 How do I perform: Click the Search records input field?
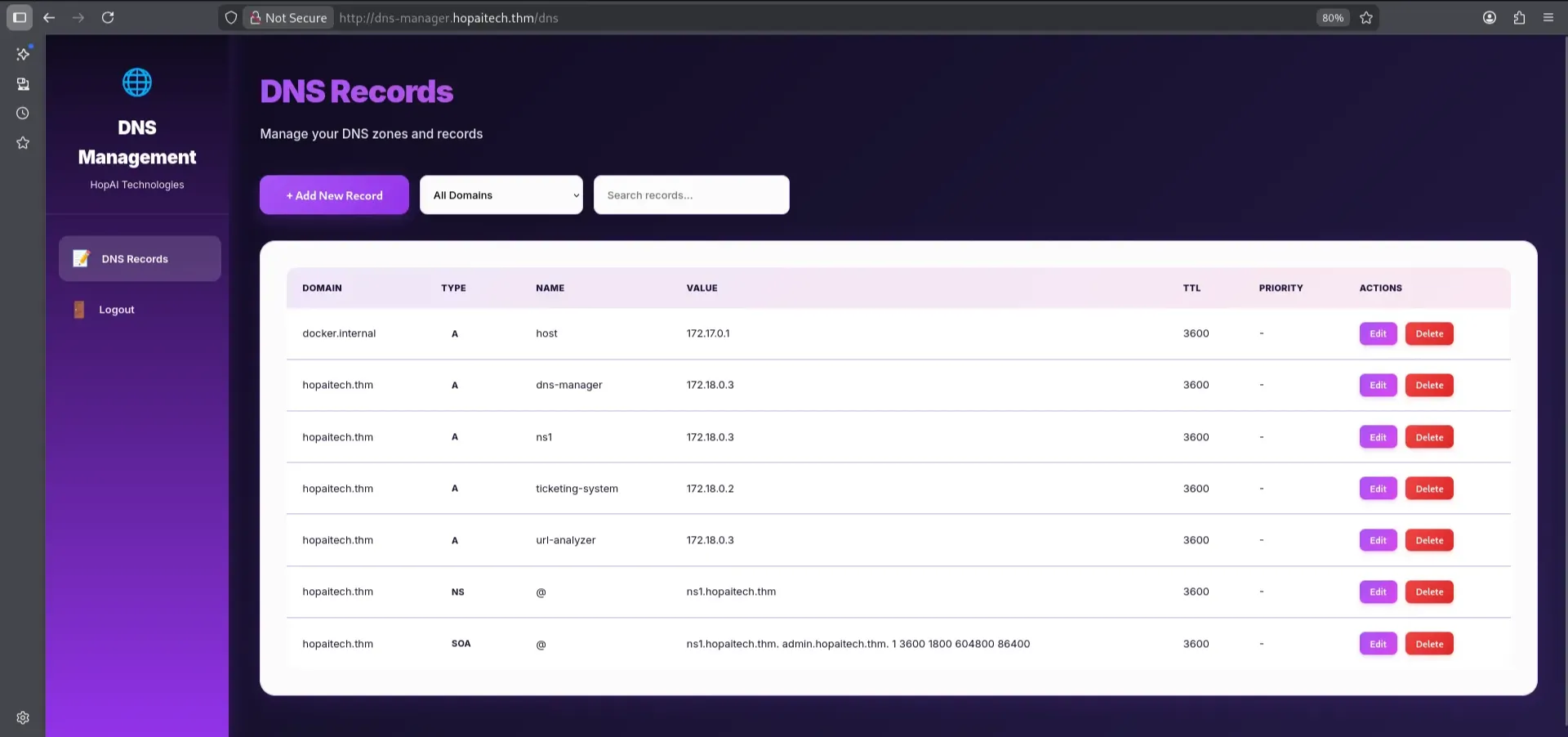click(691, 195)
